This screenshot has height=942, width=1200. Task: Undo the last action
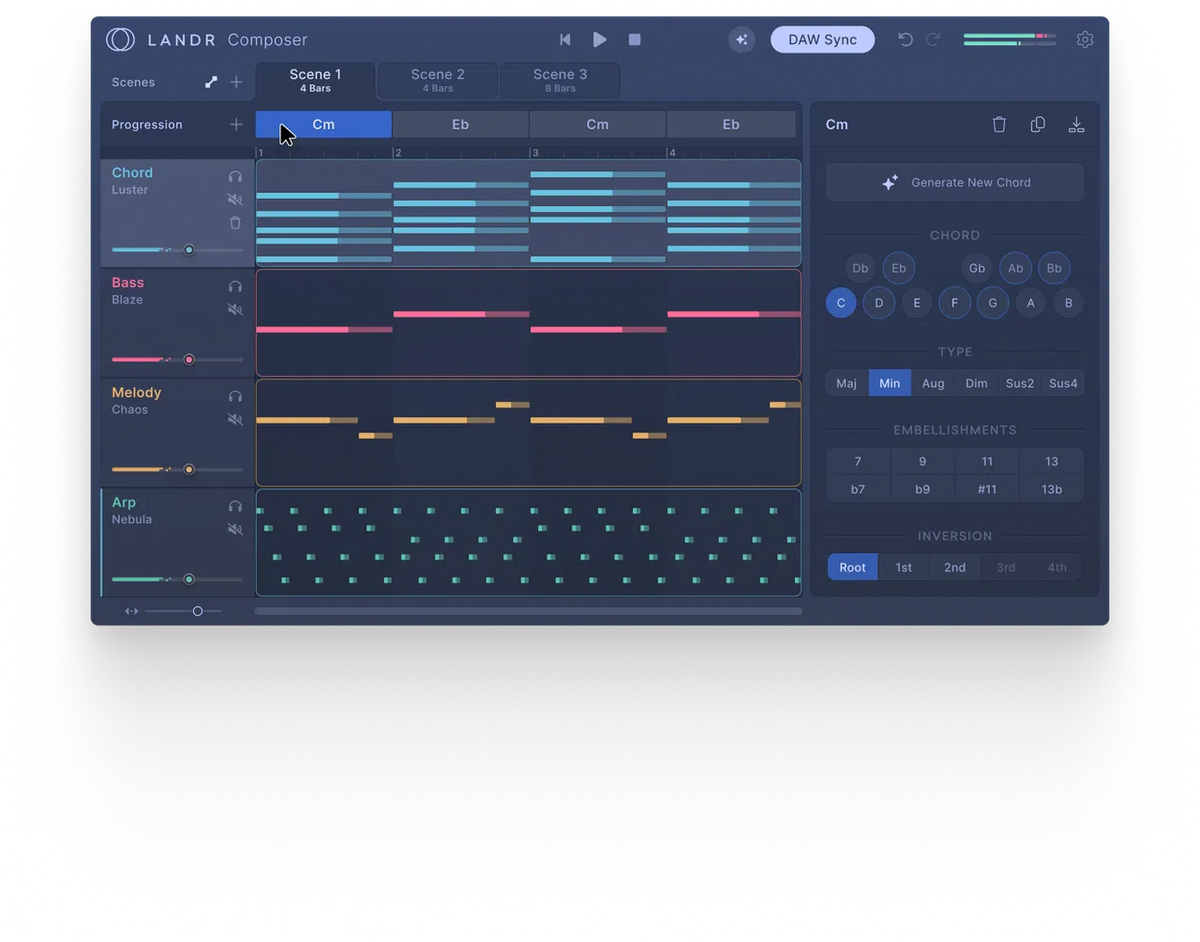(905, 39)
